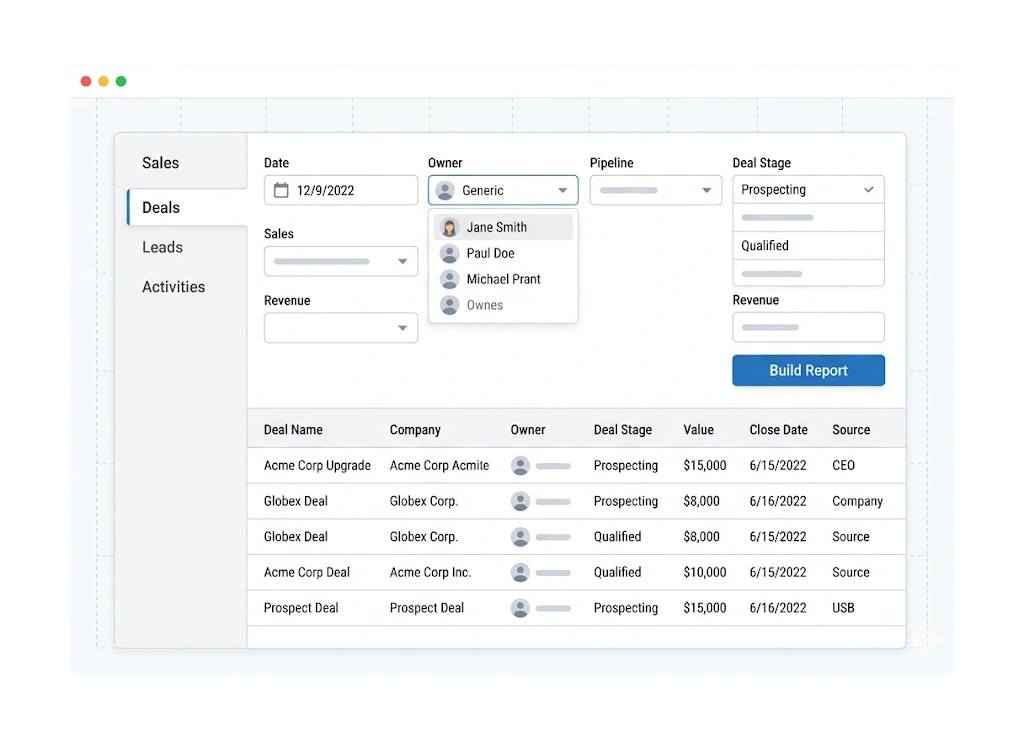Click the calendar icon in Date field
Viewport: 1024px width, 741px height.
click(x=281, y=190)
